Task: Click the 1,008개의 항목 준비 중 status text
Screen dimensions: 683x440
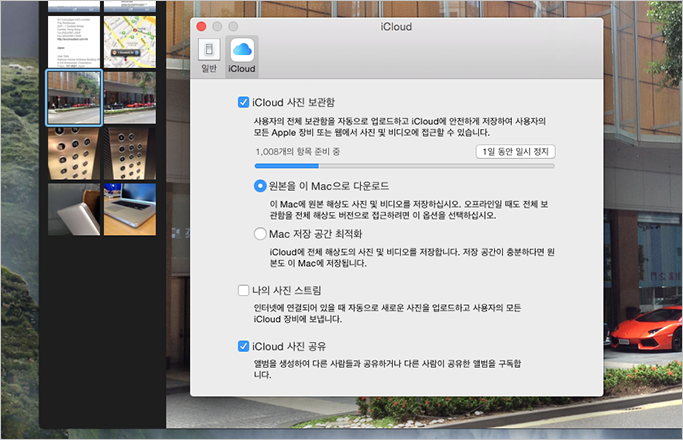Action: 298,152
